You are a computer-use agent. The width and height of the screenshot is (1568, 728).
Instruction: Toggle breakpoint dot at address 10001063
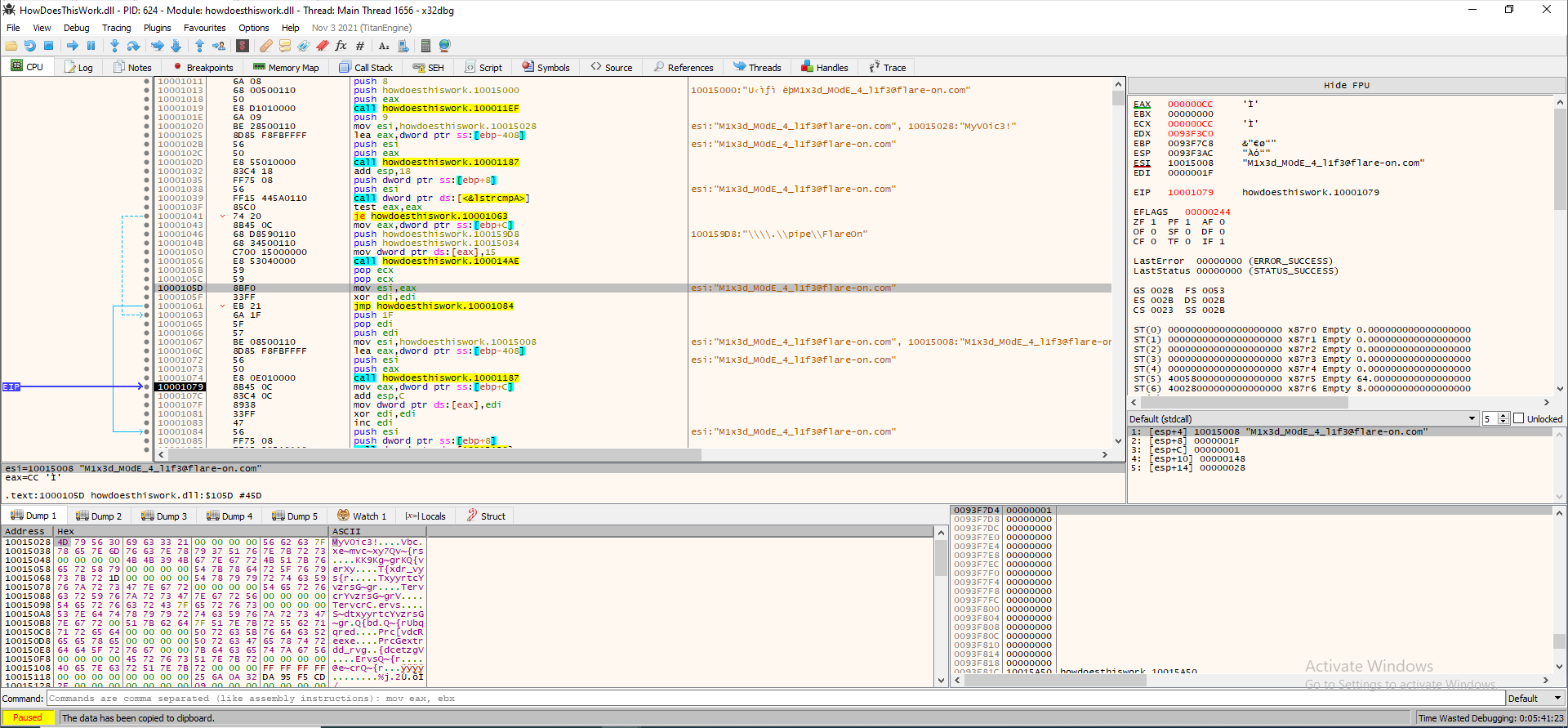(146, 315)
